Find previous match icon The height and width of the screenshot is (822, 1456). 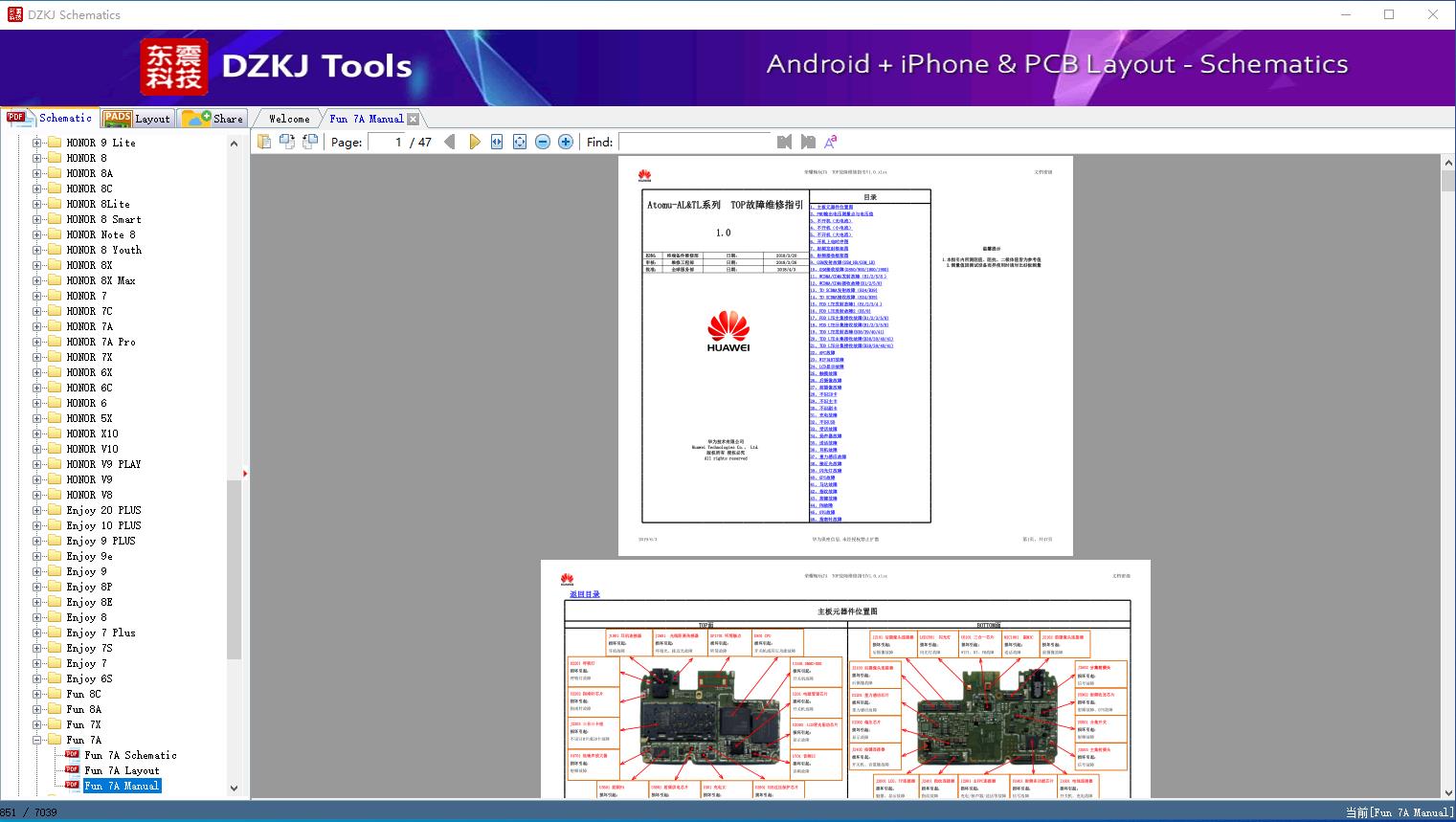point(784,142)
